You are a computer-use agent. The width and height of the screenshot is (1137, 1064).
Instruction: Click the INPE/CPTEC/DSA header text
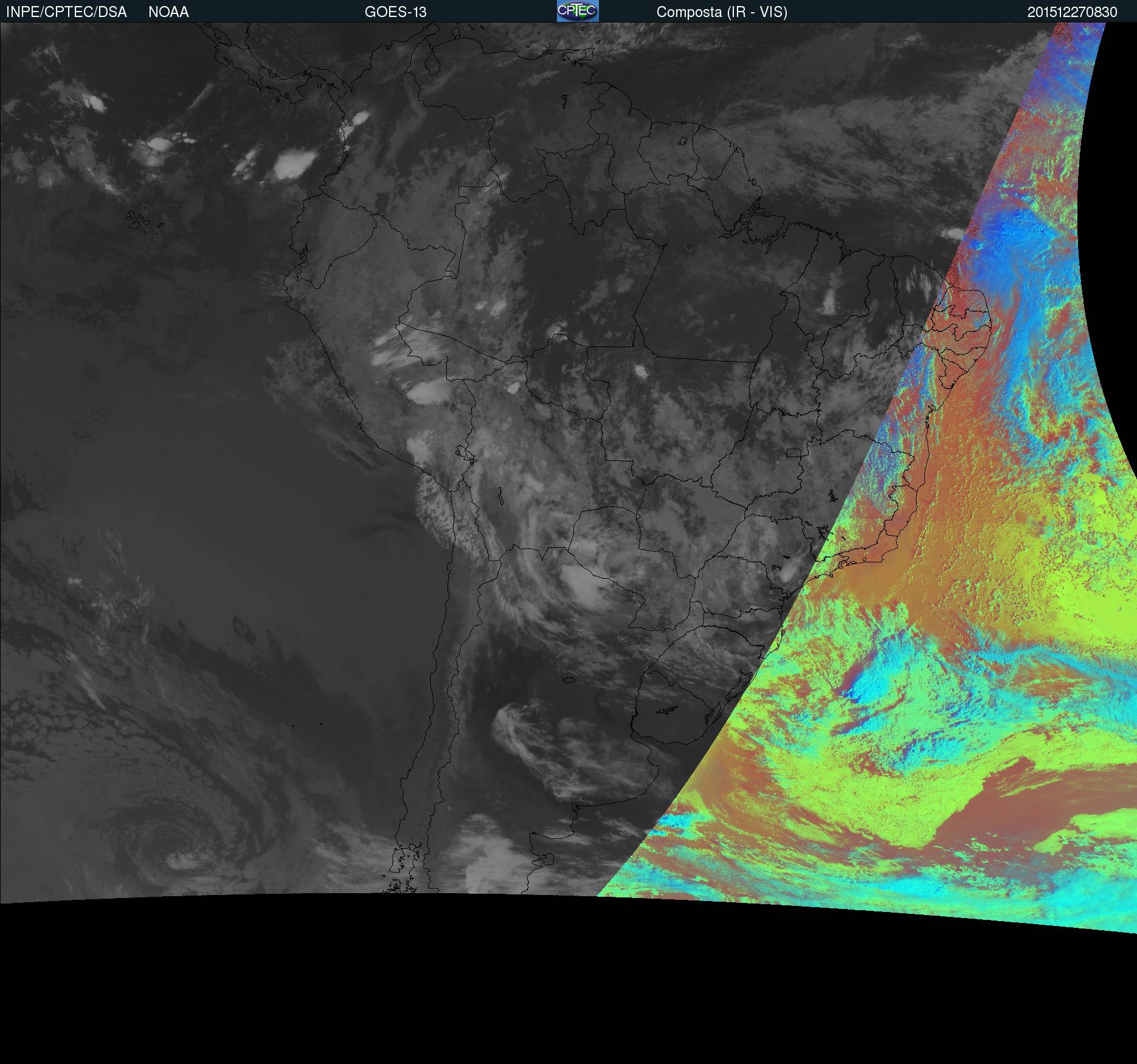click(66, 12)
